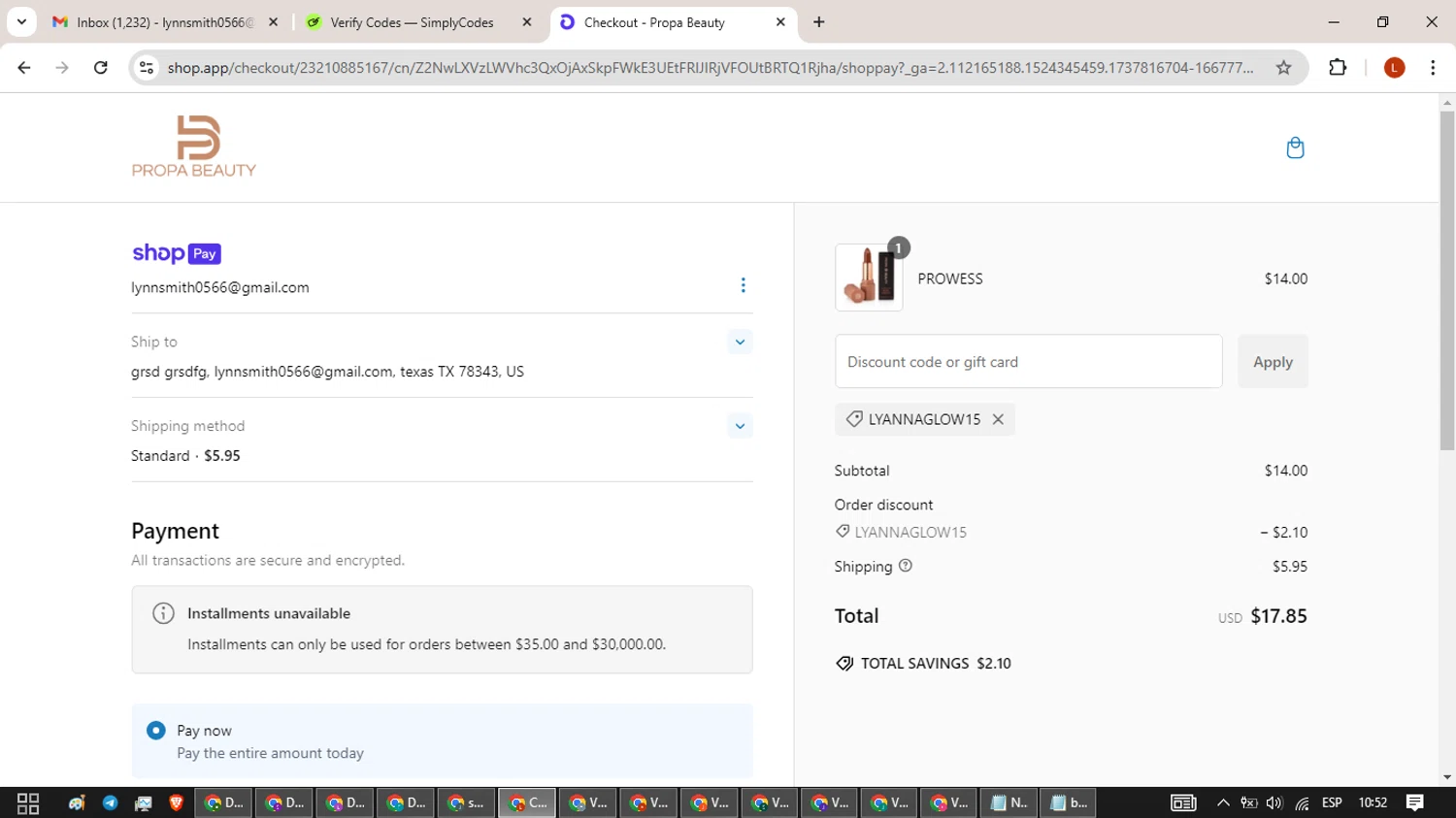Open Shop Pay account options menu

(x=743, y=285)
